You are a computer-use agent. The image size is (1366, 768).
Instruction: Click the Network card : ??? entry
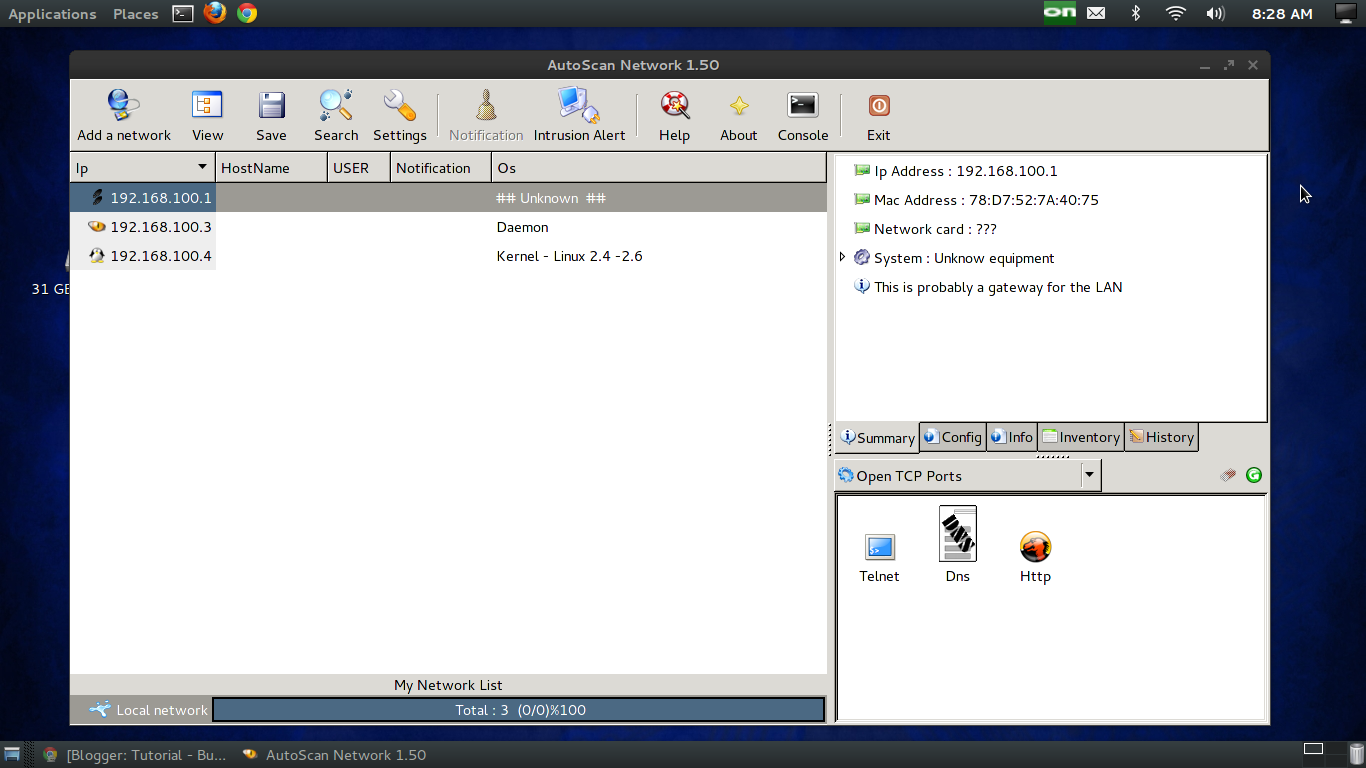pos(935,229)
